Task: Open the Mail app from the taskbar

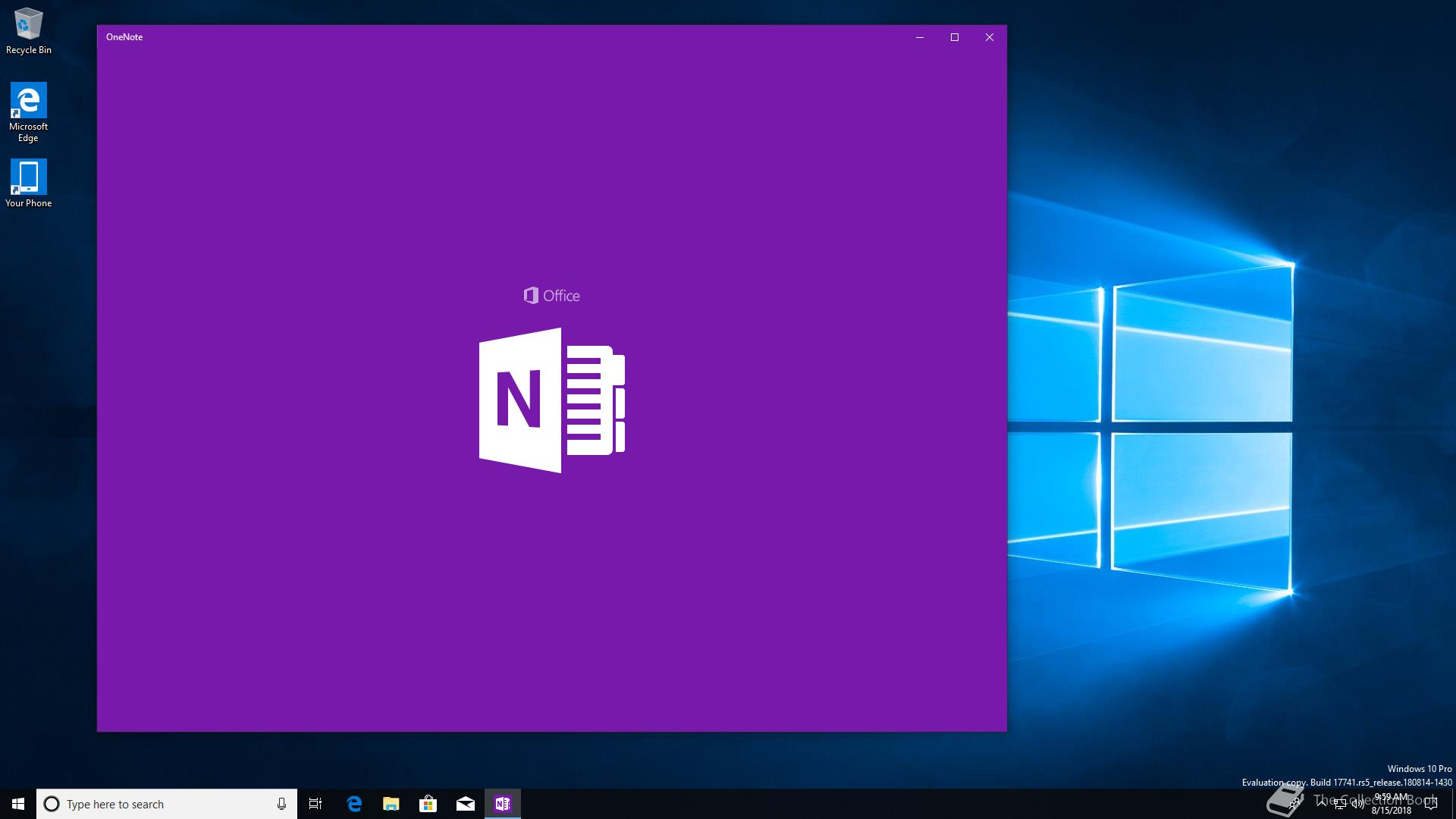Action: tap(466, 804)
